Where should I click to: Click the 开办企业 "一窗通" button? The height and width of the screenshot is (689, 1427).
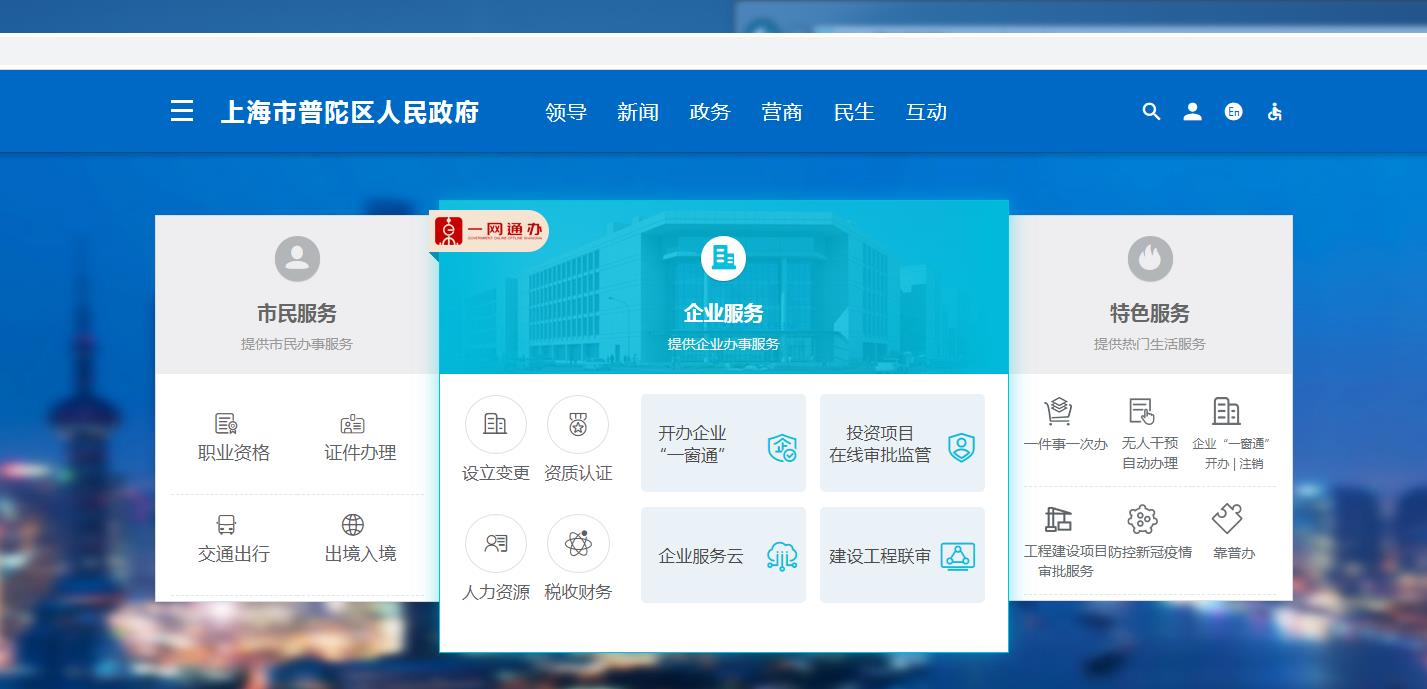point(723,443)
